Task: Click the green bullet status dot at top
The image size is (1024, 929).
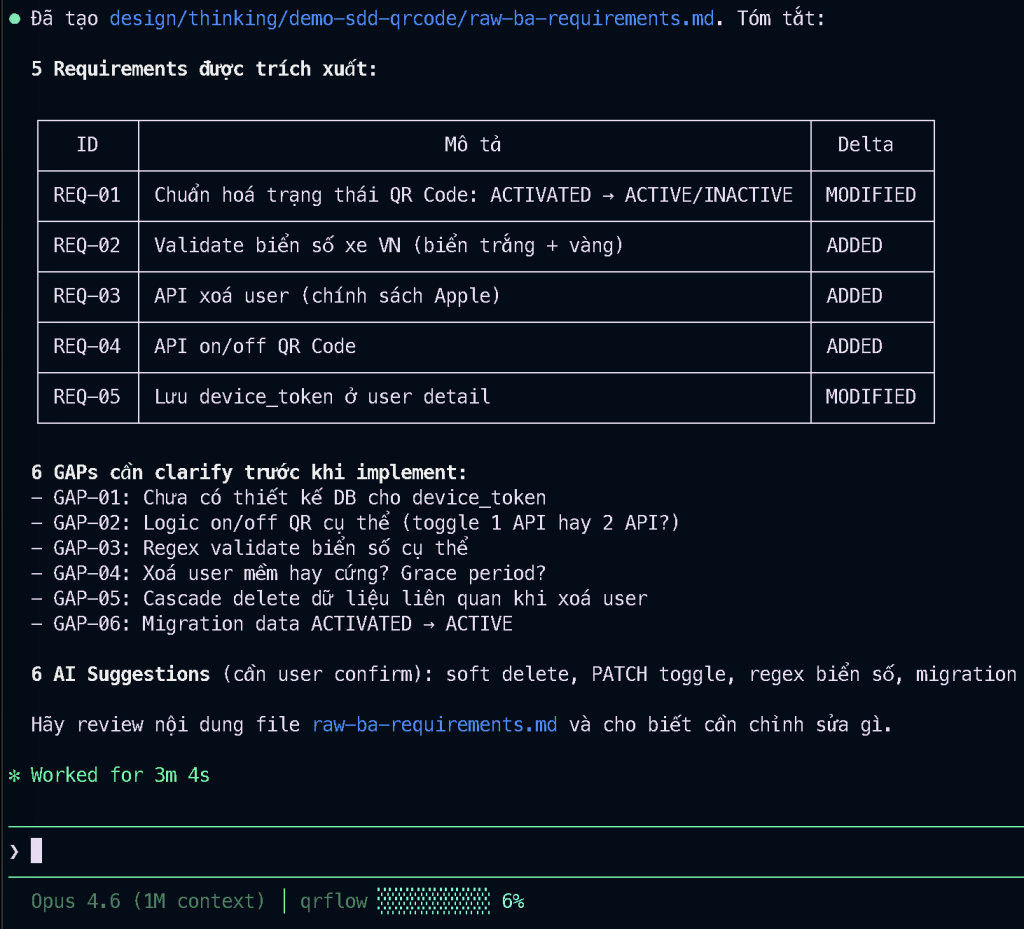Action: (14, 19)
